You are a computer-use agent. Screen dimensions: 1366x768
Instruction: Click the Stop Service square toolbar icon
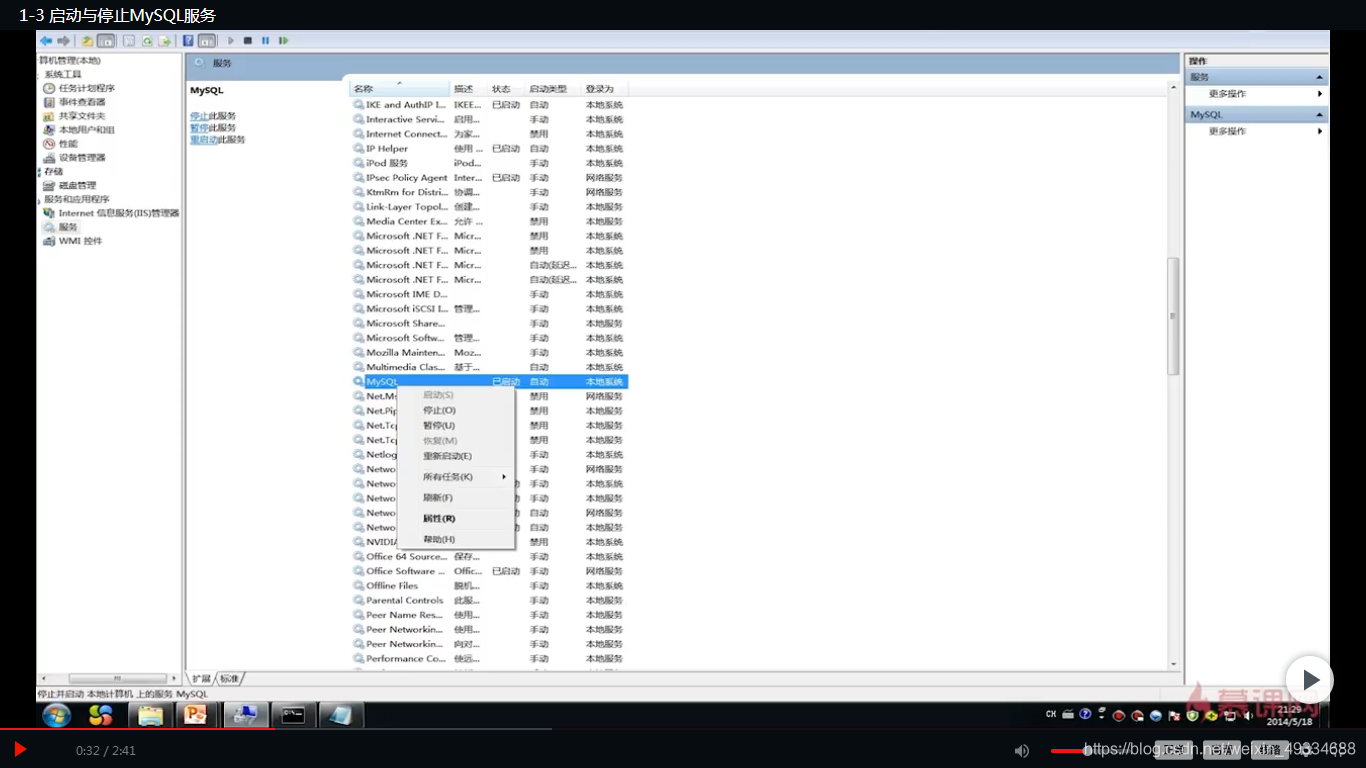coord(248,41)
